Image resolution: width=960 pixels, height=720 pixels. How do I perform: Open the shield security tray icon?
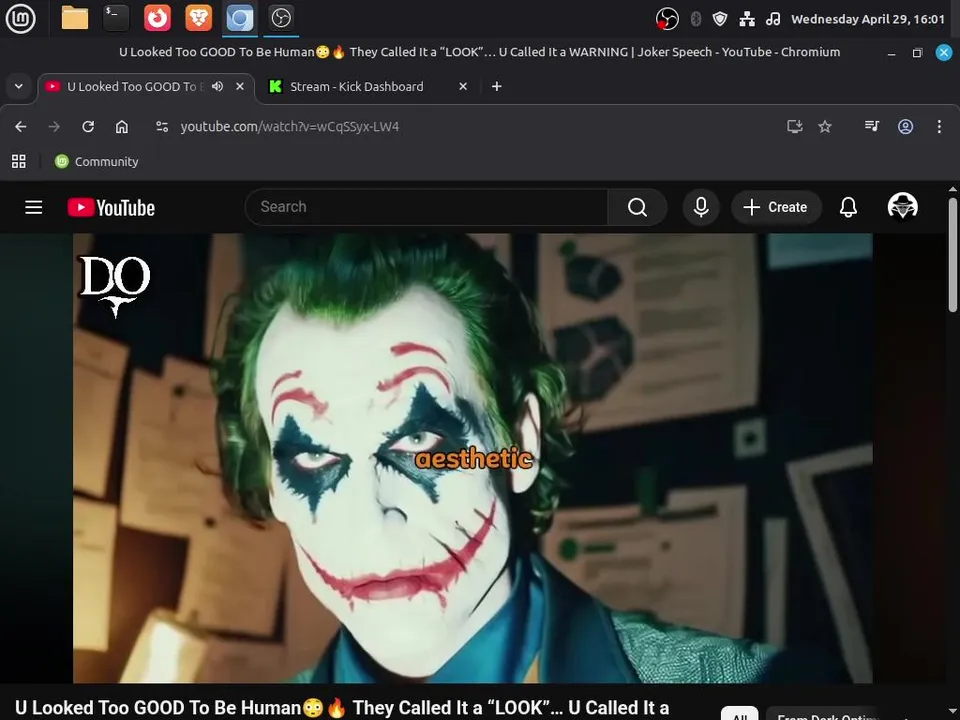point(720,19)
